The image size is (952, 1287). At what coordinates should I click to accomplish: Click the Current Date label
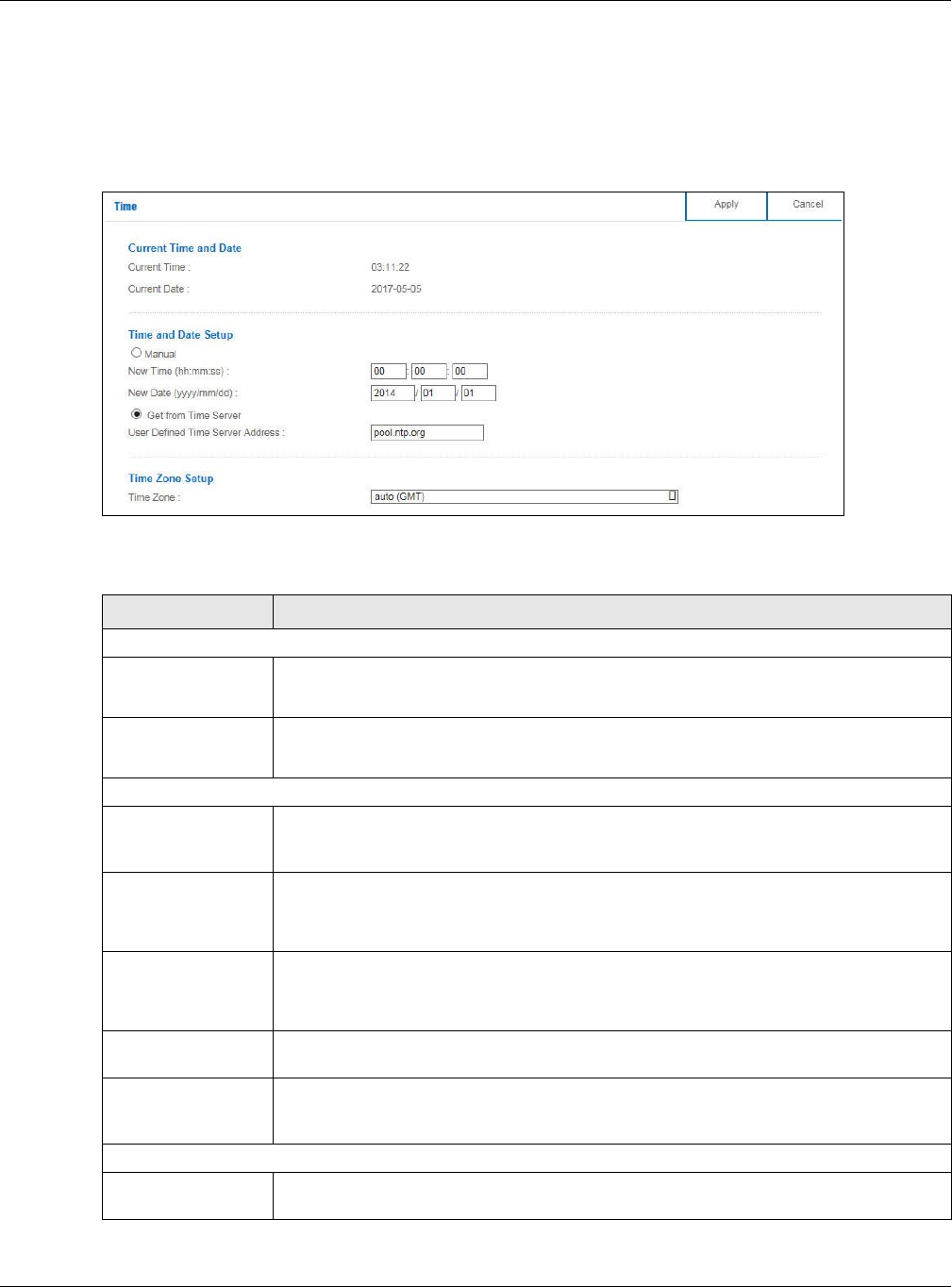coord(159,290)
